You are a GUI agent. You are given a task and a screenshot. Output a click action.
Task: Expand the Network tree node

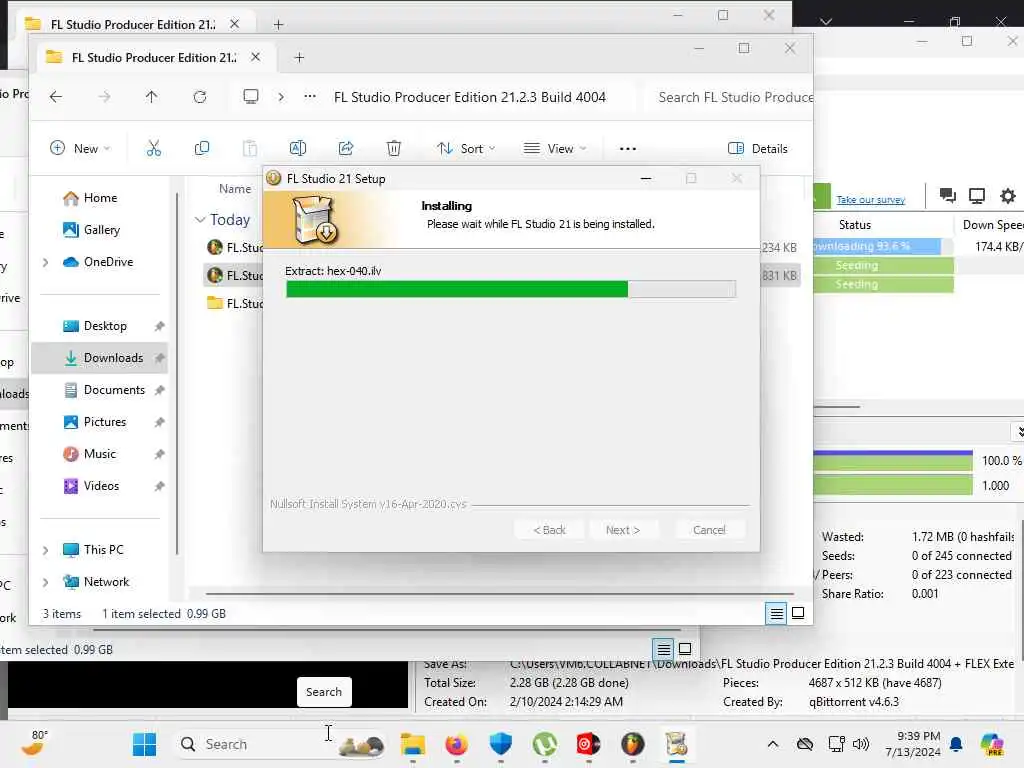tap(45, 583)
